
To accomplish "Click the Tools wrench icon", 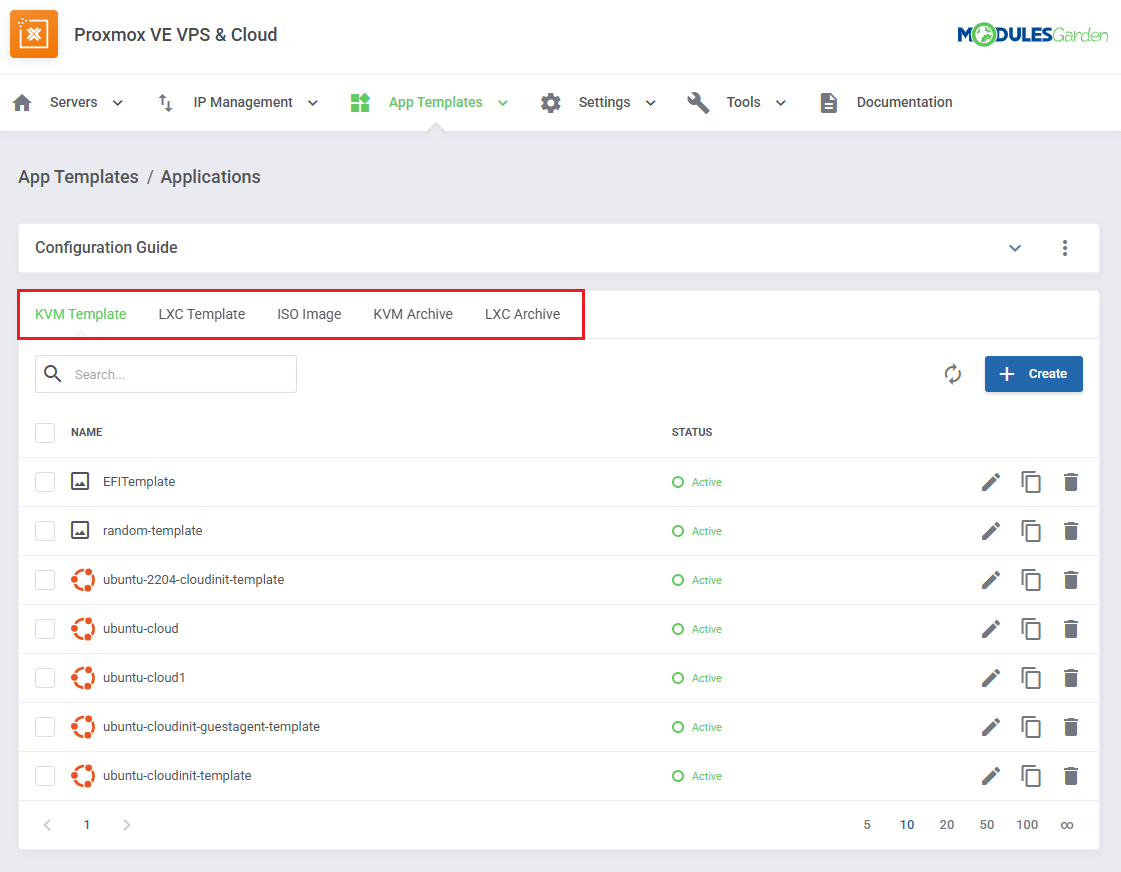I will (x=698, y=103).
